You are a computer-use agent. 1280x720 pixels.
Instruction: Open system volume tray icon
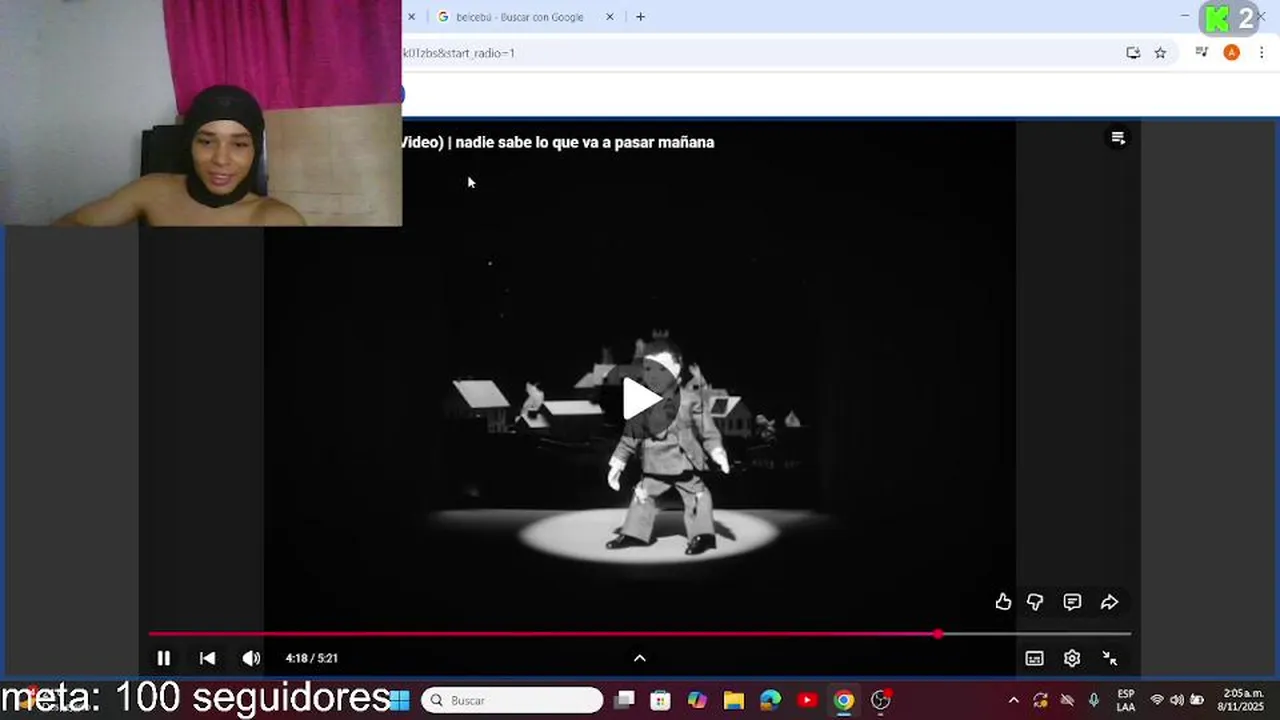point(1176,700)
